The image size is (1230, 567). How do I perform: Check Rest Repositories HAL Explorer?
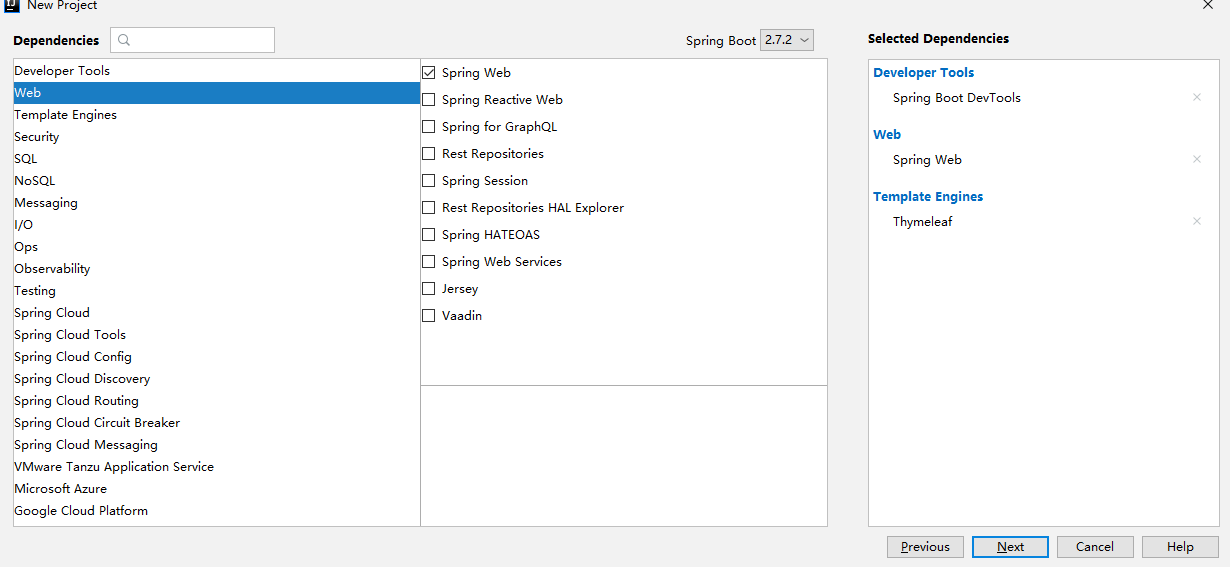coord(429,207)
